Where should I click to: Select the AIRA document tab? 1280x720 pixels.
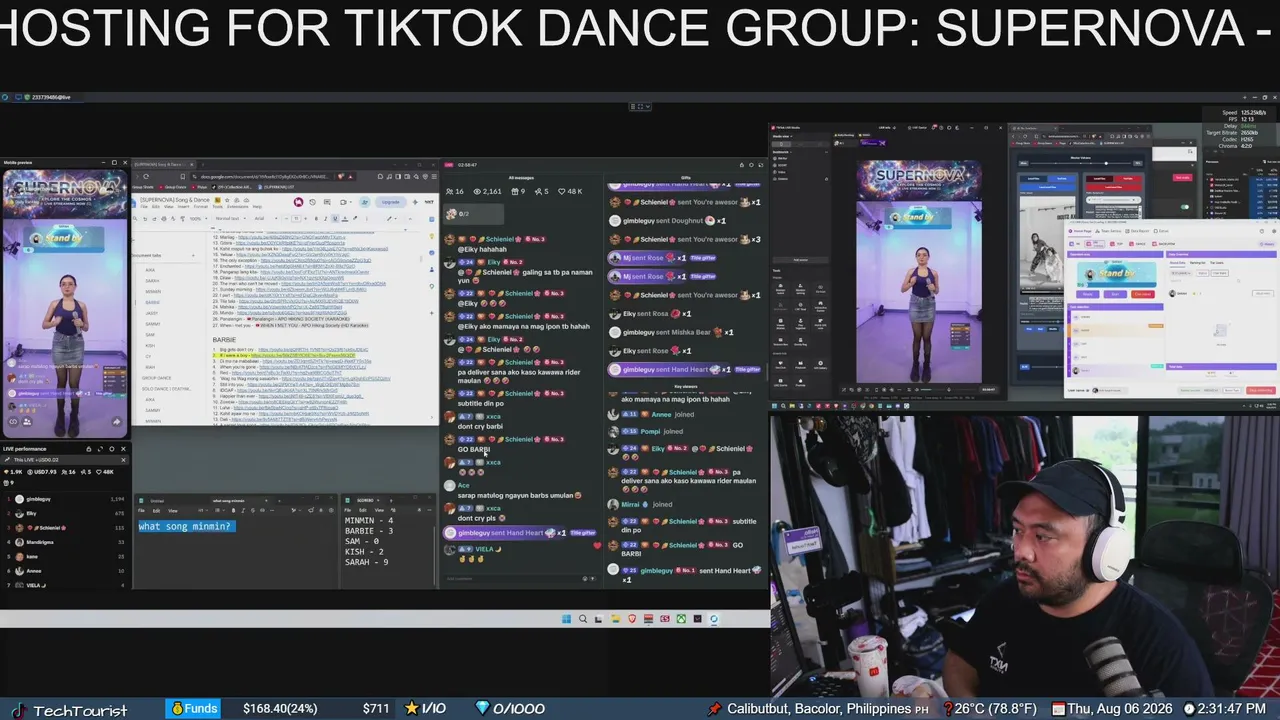(150, 270)
